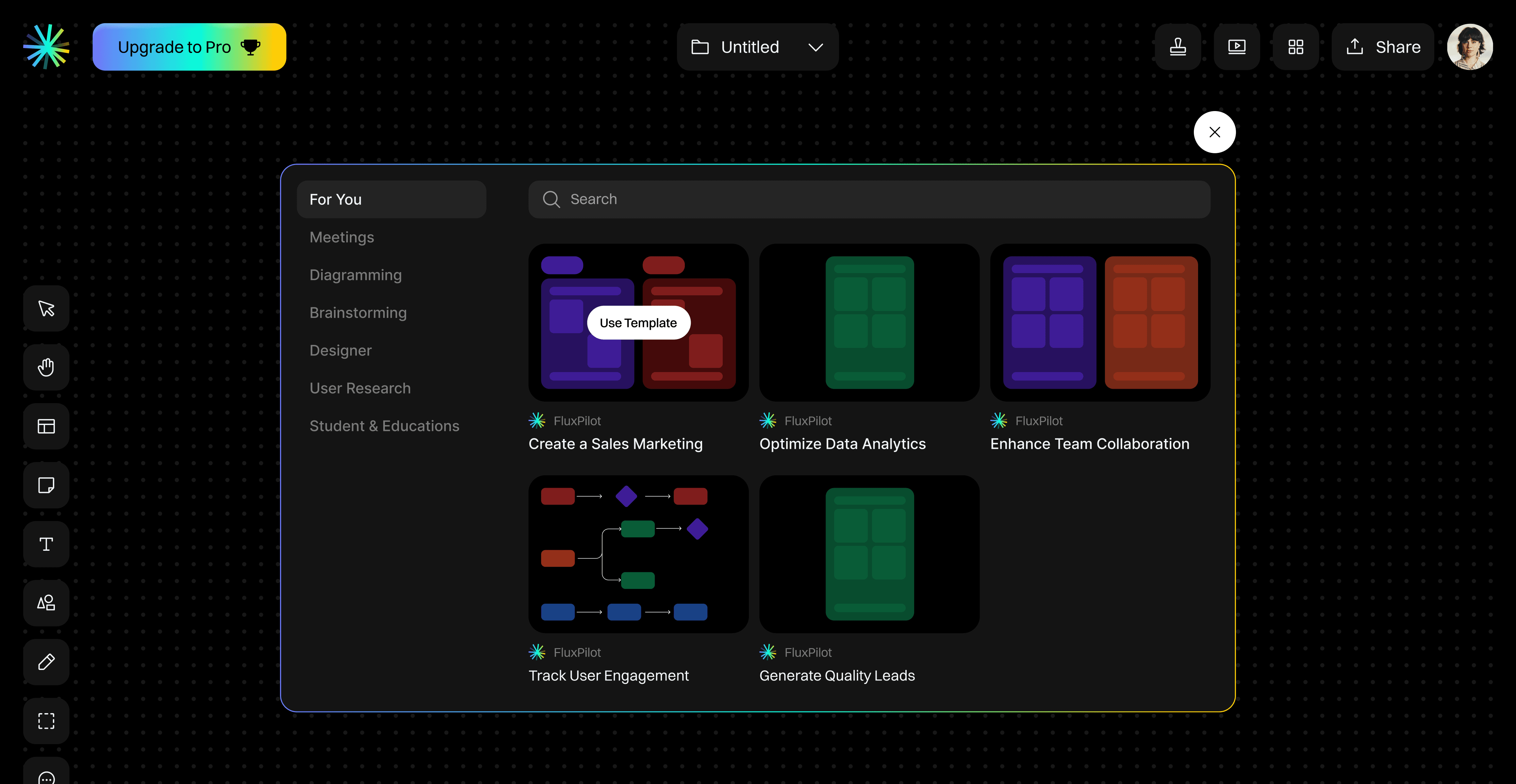The width and height of the screenshot is (1516, 784).
Task: Open the grid view icon
Action: coord(1295,47)
